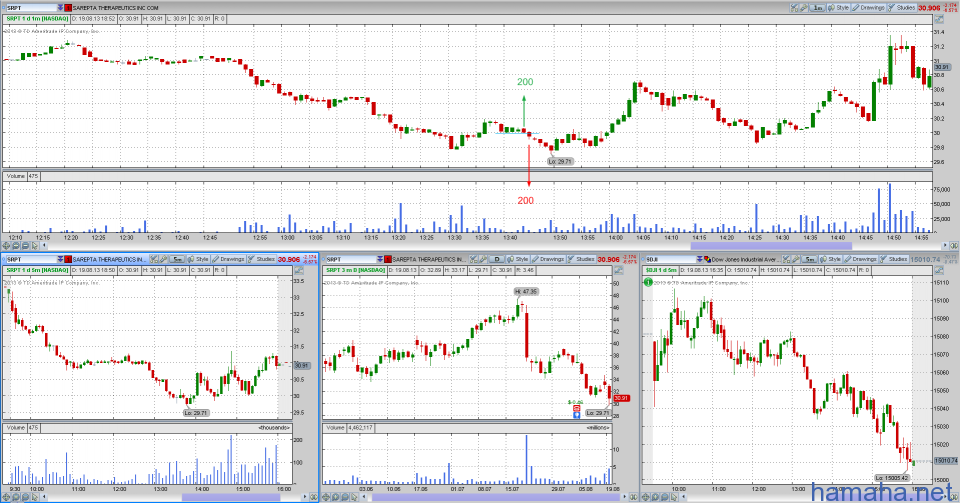Click the share icon on the SRPT 5m chart
The height and width of the screenshot is (503, 960).
[x=154, y=259]
